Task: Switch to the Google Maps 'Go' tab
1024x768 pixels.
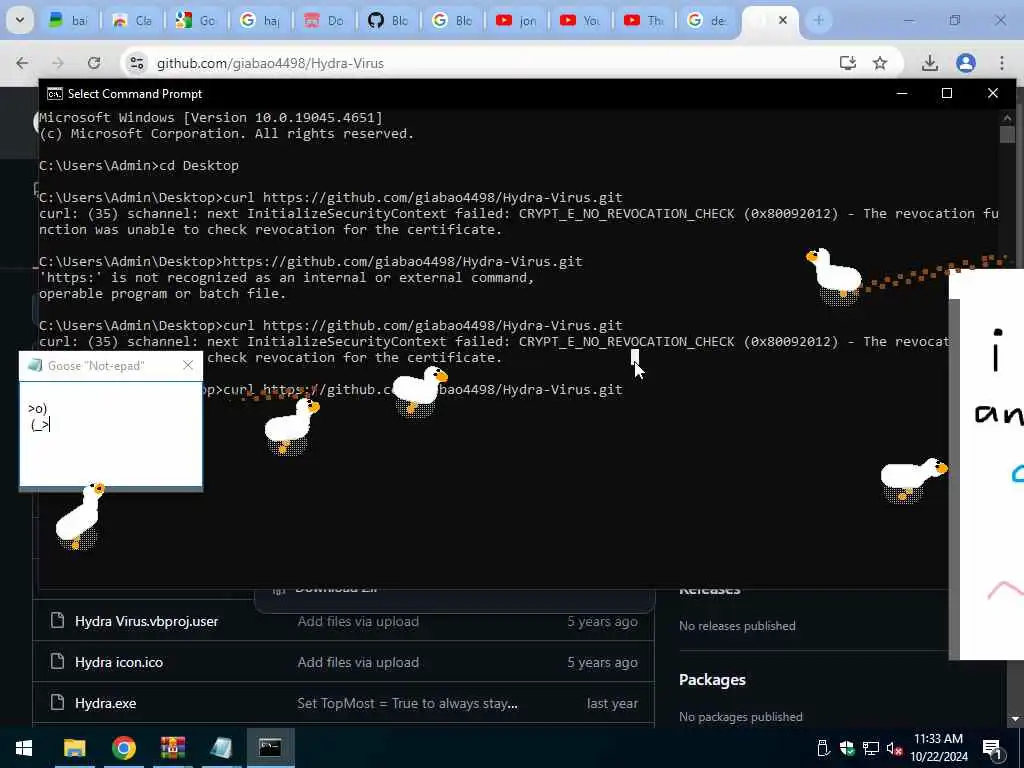Action: [196, 21]
